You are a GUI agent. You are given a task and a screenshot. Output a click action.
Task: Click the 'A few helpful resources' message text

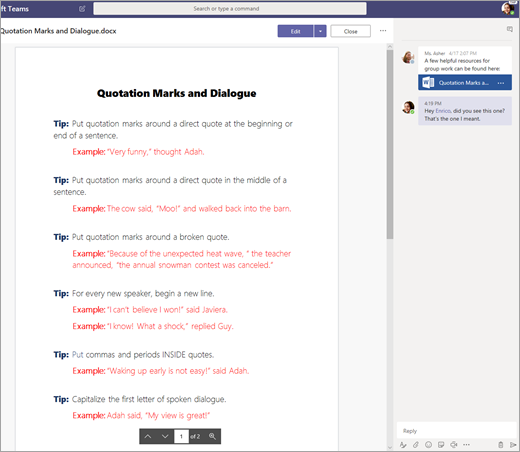click(462, 65)
